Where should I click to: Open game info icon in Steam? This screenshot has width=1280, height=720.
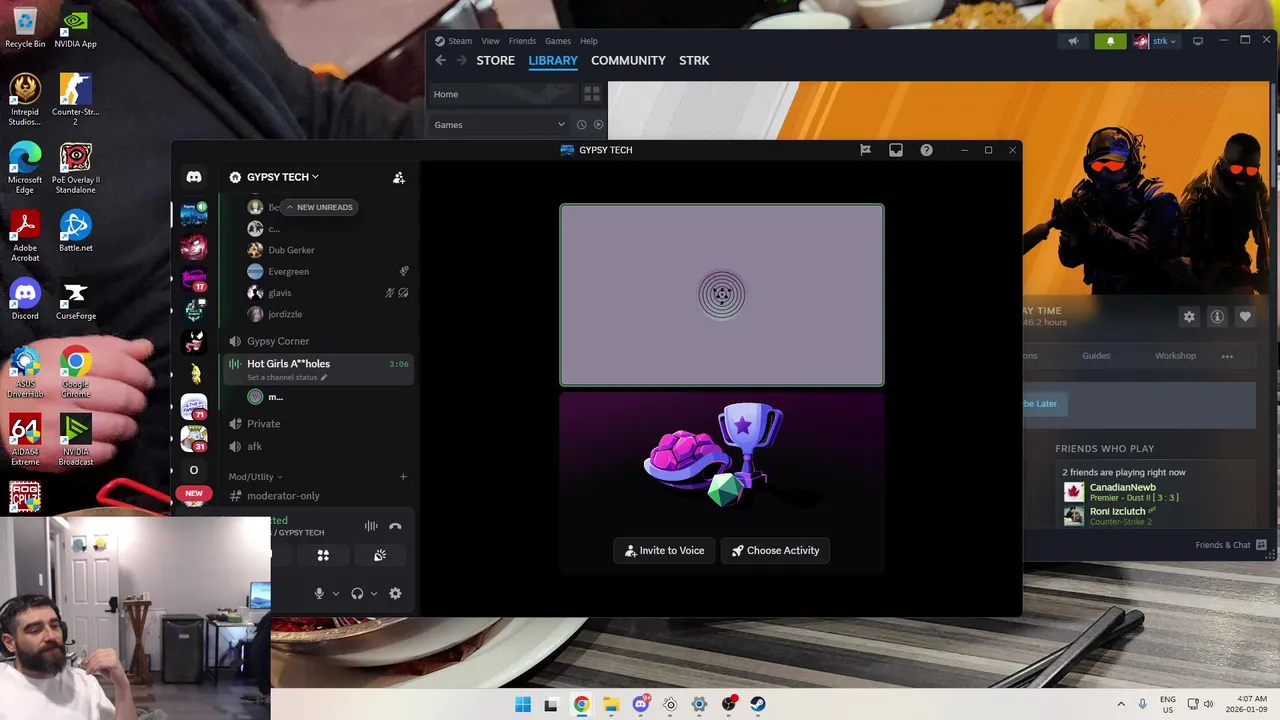[1217, 317]
